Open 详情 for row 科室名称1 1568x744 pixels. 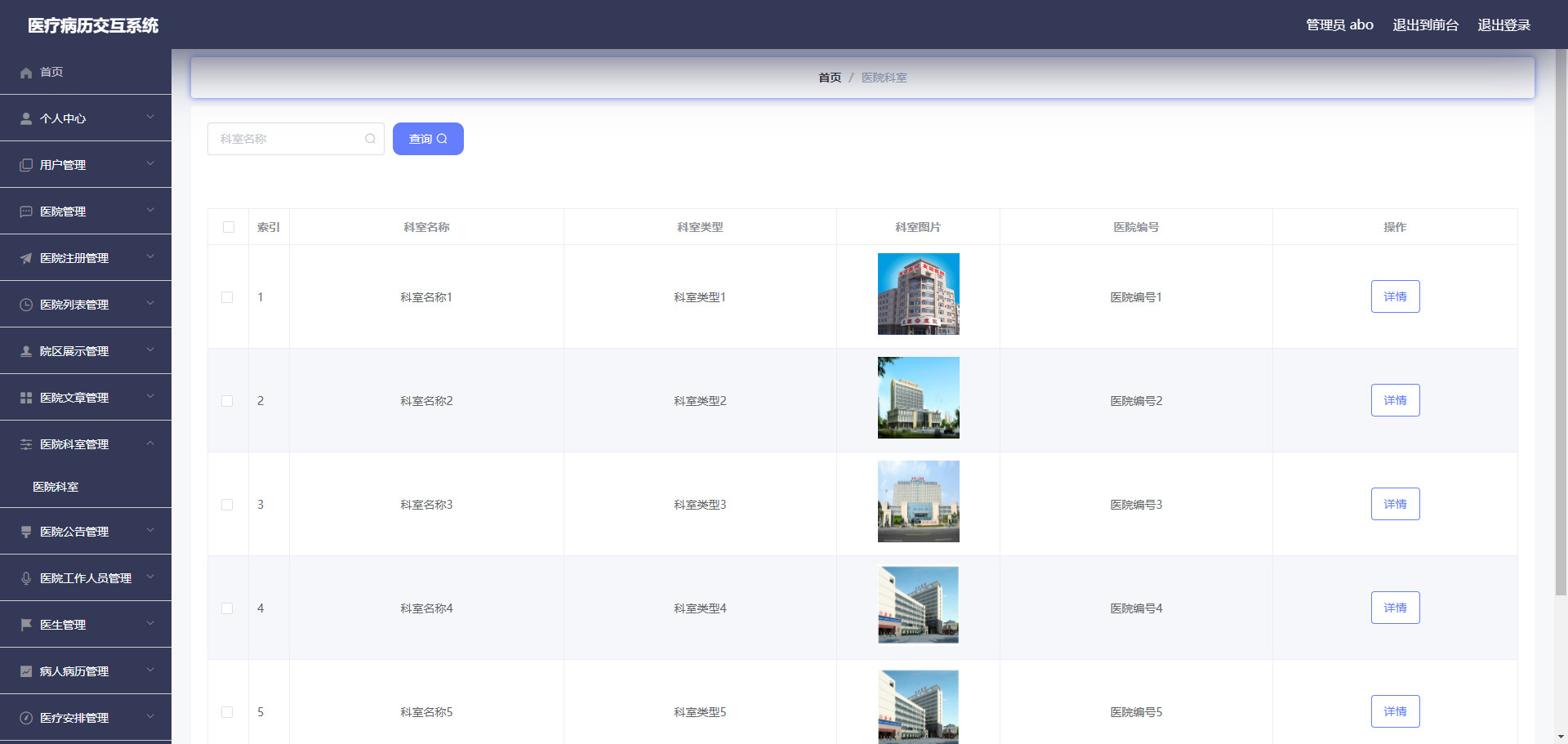click(x=1395, y=296)
